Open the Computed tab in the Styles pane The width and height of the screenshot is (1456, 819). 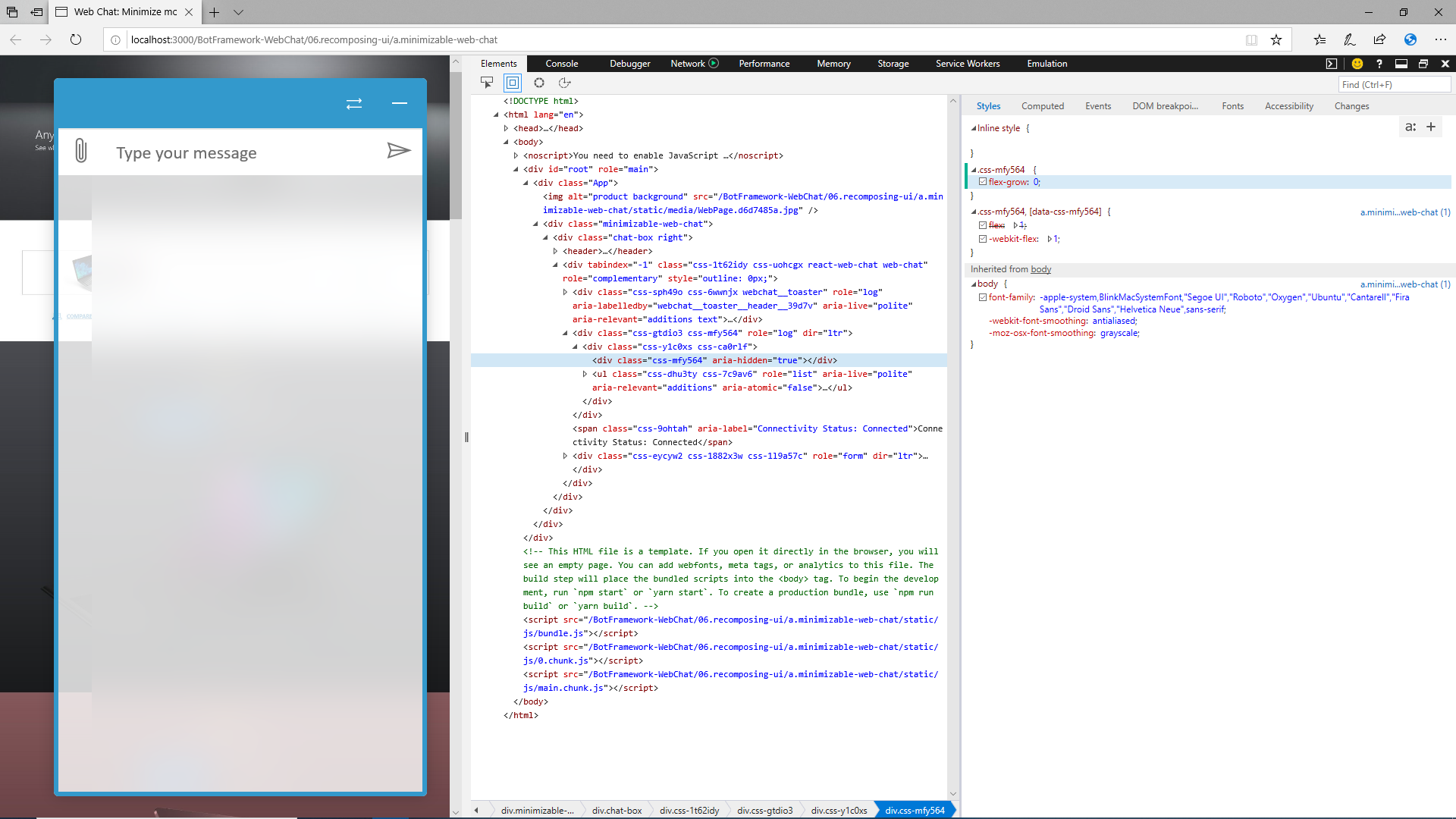click(1043, 106)
